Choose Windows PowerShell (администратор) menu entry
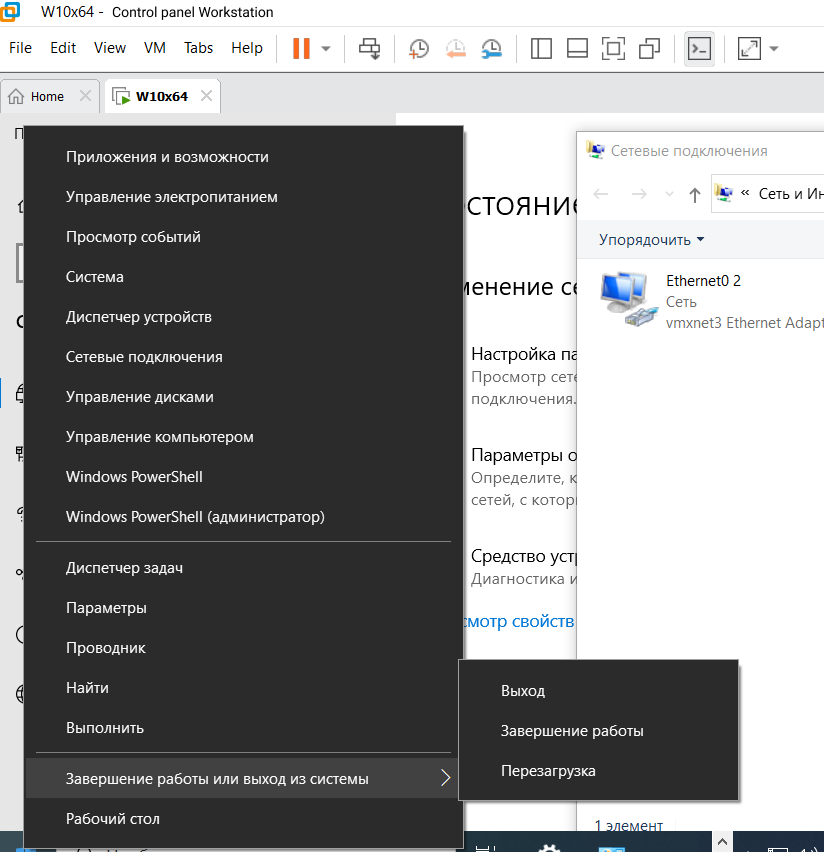Viewport: 824px width, 852px height. point(195,517)
